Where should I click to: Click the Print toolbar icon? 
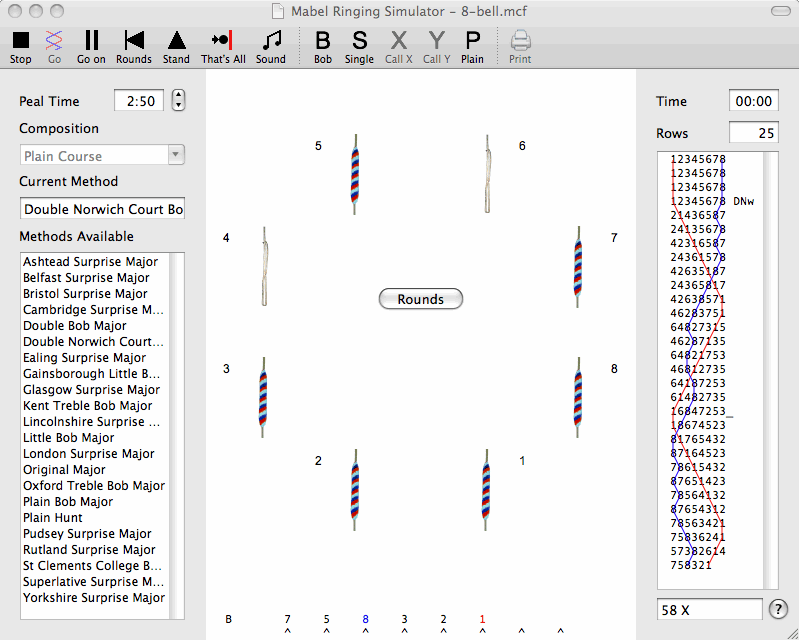[x=520, y=40]
